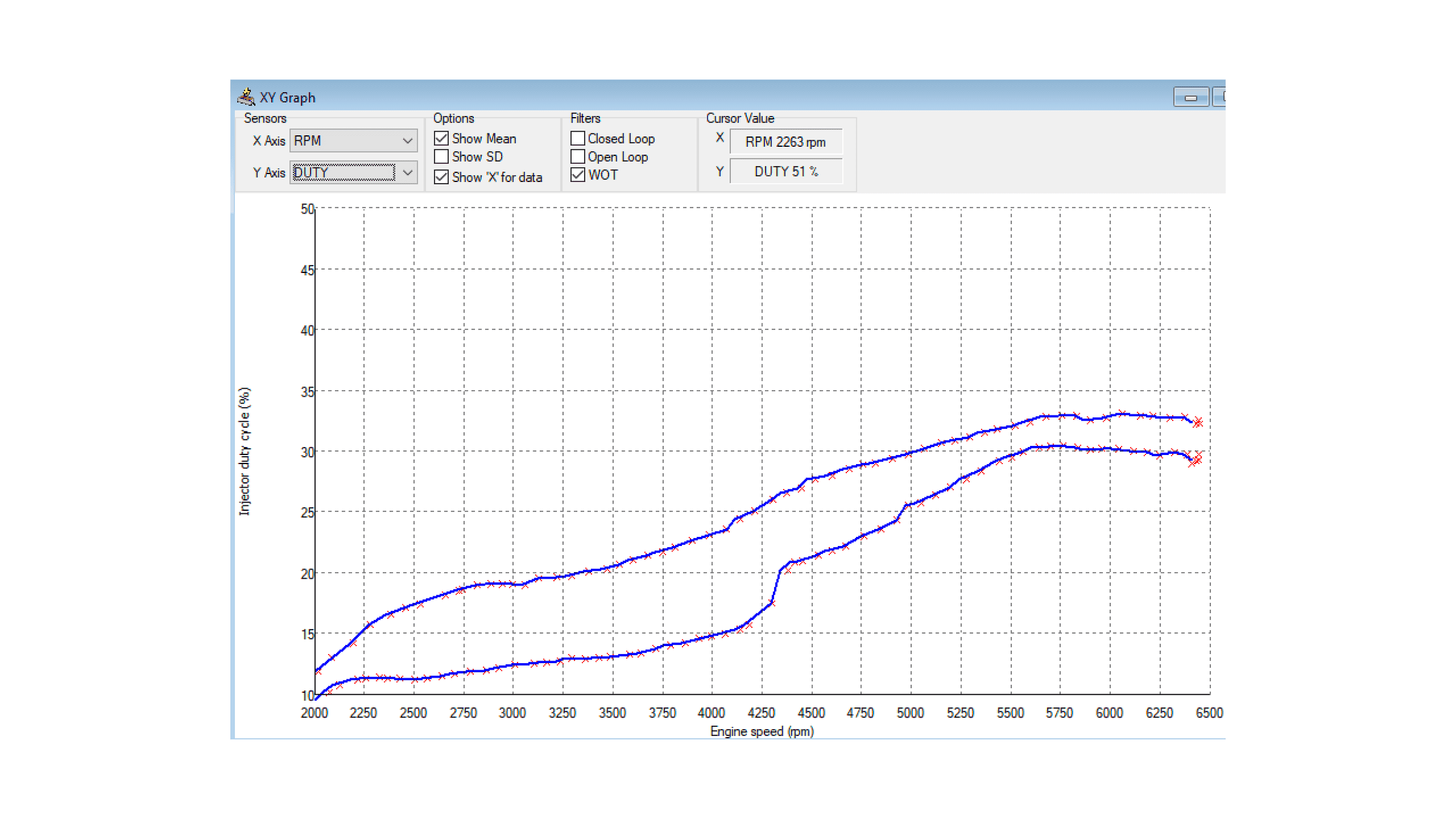The image size is (1456, 819).
Task: Enable the Open Loop filter
Action: pyautogui.click(x=577, y=157)
